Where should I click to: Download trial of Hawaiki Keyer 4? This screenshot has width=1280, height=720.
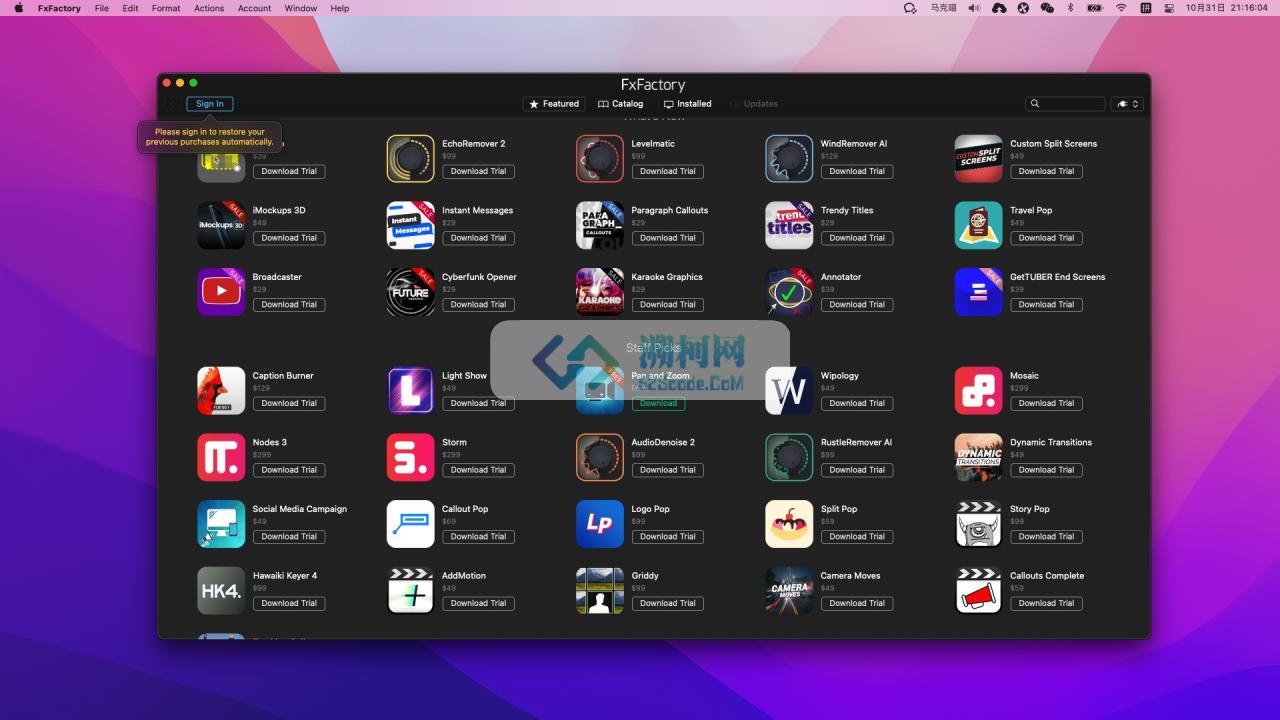[289, 603]
